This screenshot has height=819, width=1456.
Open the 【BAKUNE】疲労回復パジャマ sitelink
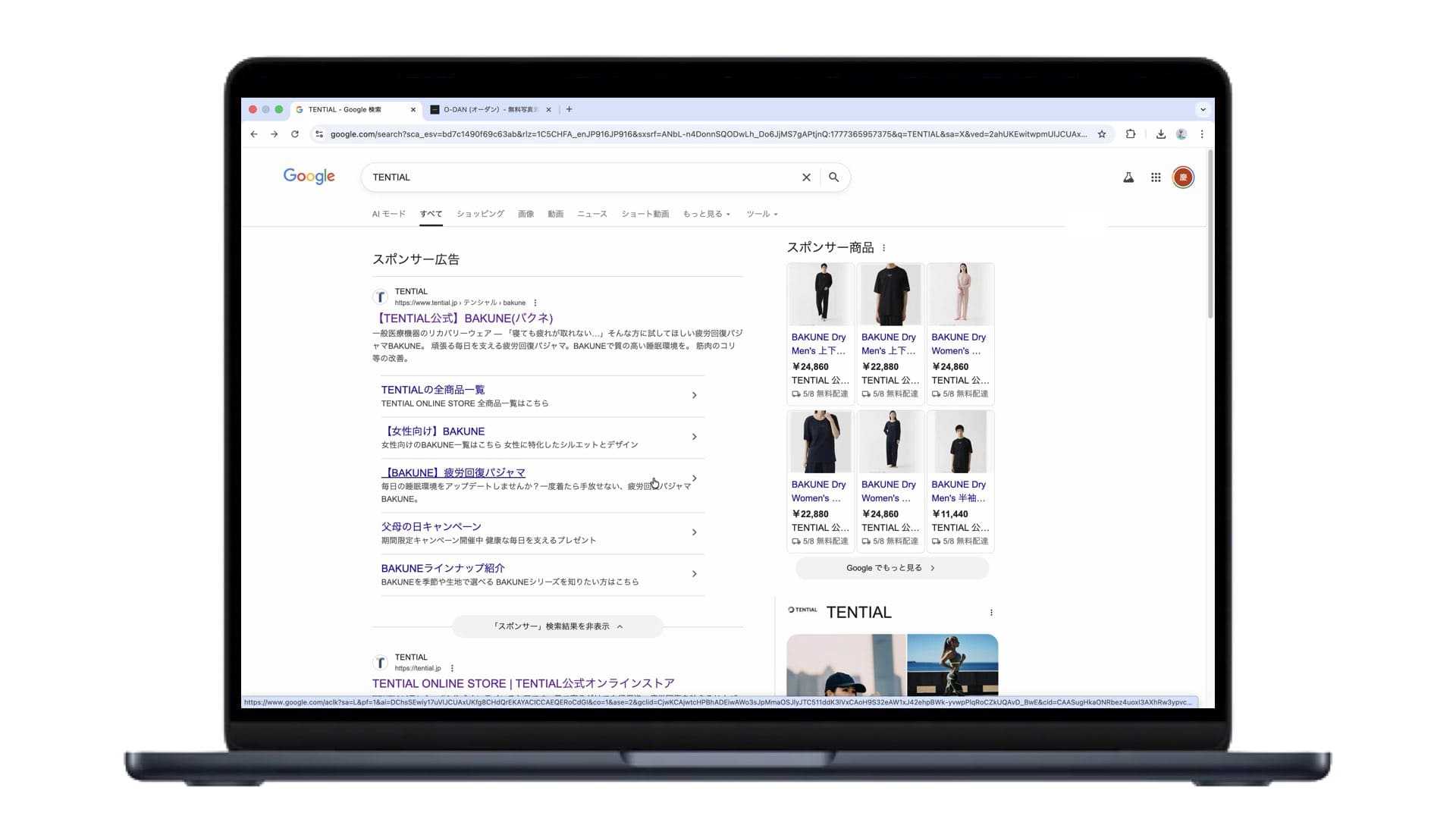[453, 472]
